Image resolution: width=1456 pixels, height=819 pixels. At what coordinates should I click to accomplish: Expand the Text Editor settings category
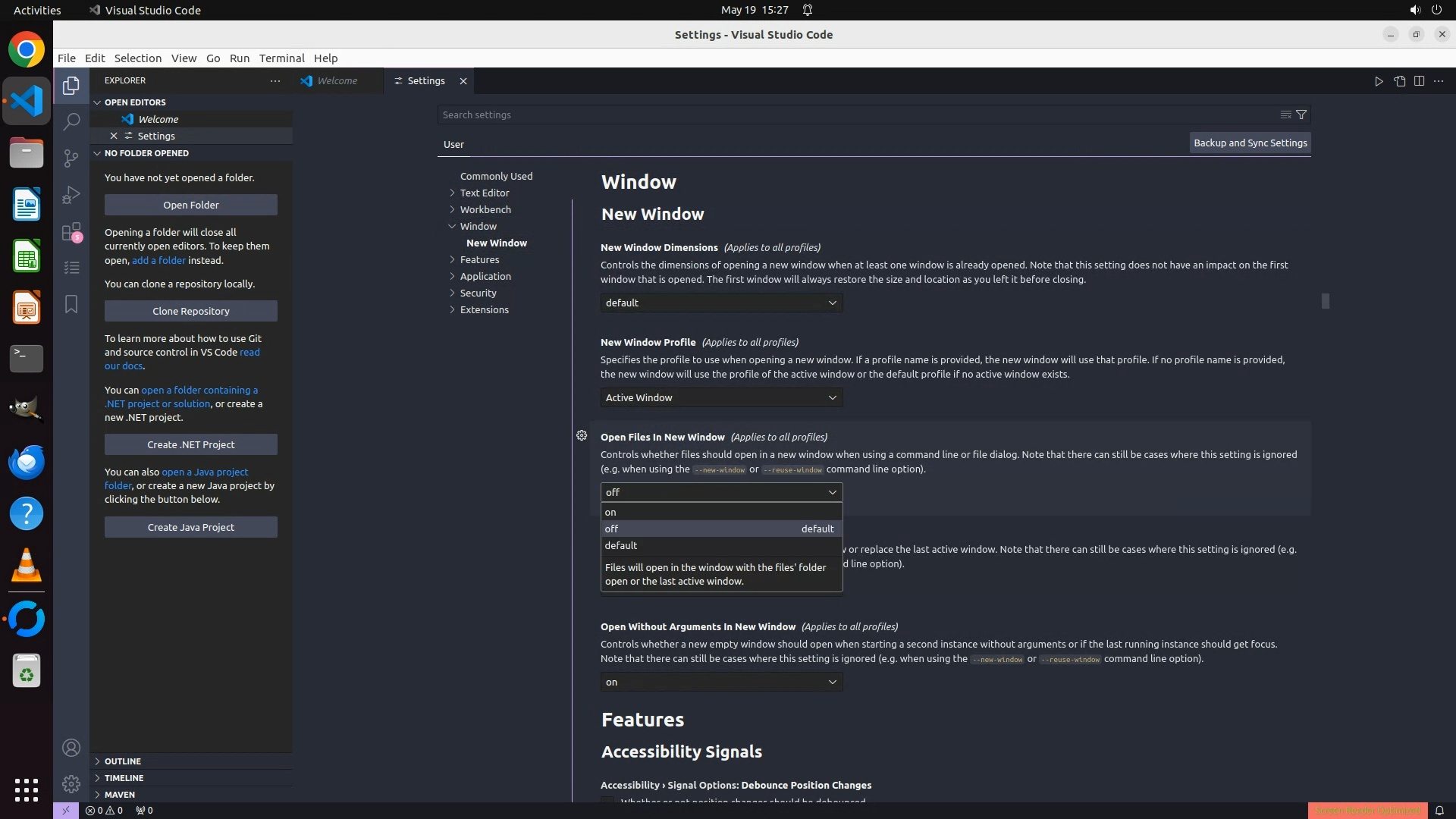(484, 193)
